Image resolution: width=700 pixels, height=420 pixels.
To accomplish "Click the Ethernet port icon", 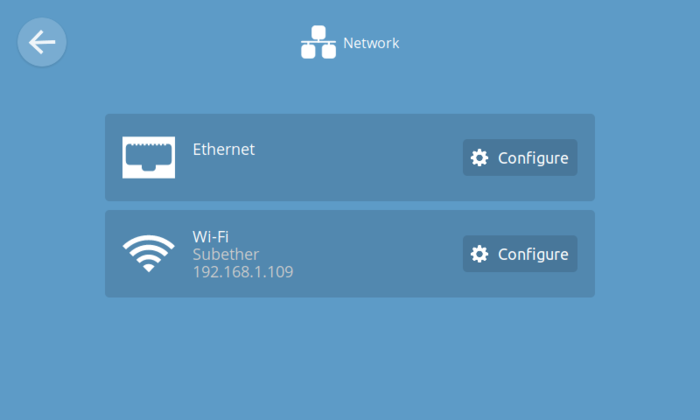I will 148,157.
